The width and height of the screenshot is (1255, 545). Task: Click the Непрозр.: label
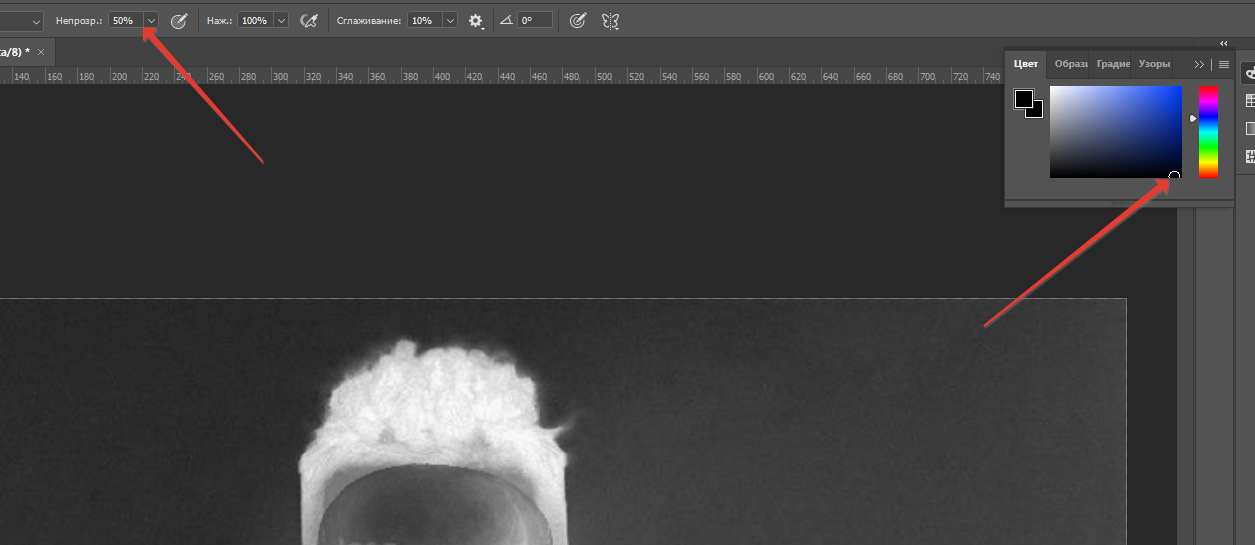point(79,20)
